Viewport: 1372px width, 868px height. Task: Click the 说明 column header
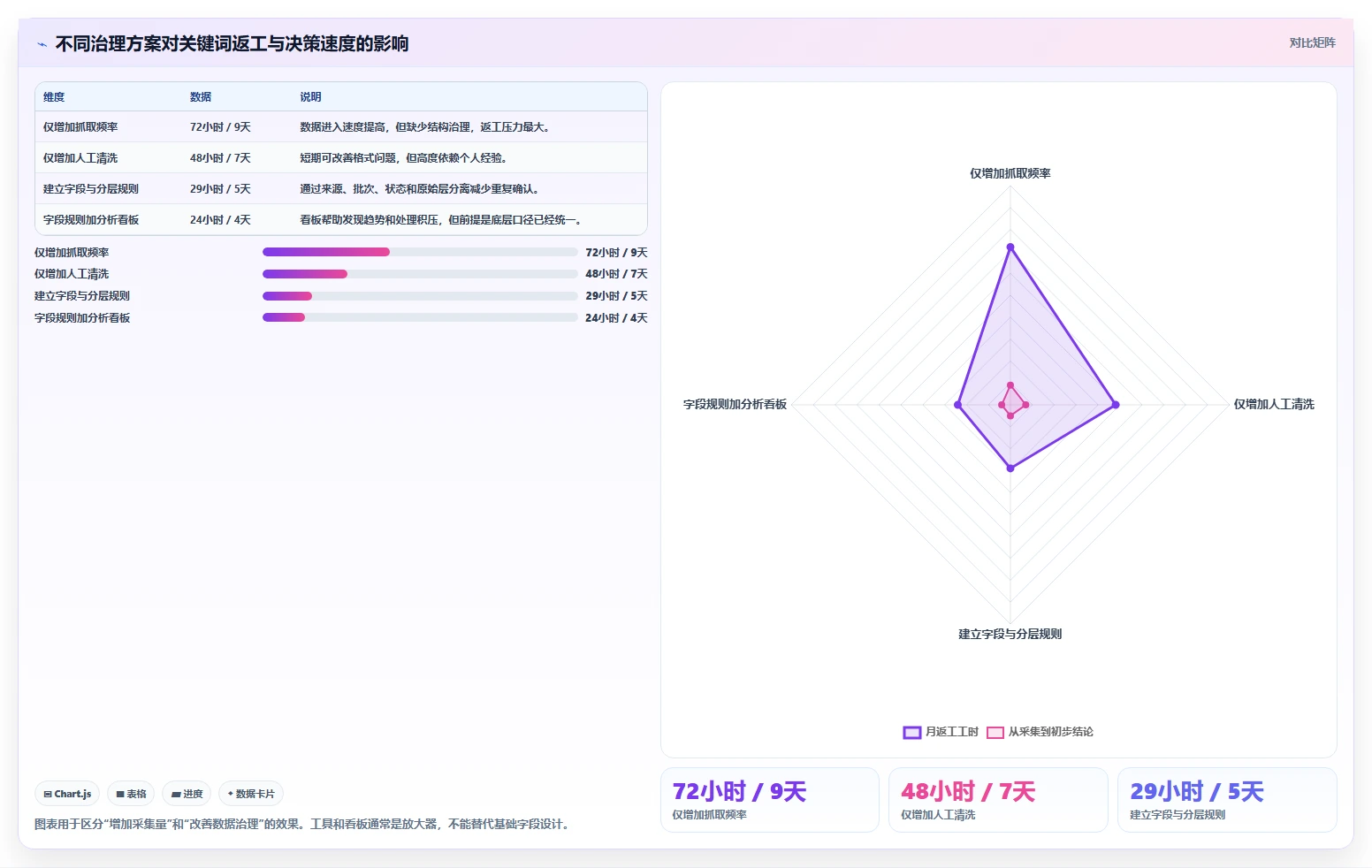(x=310, y=97)
